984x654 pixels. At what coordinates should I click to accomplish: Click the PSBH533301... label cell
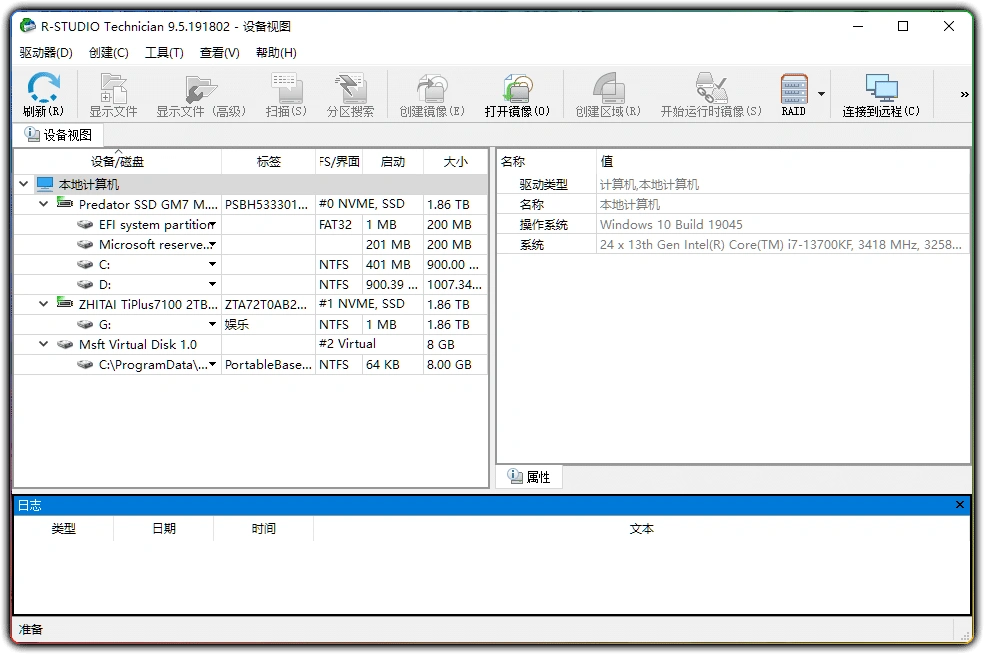[x=267, y=204]
